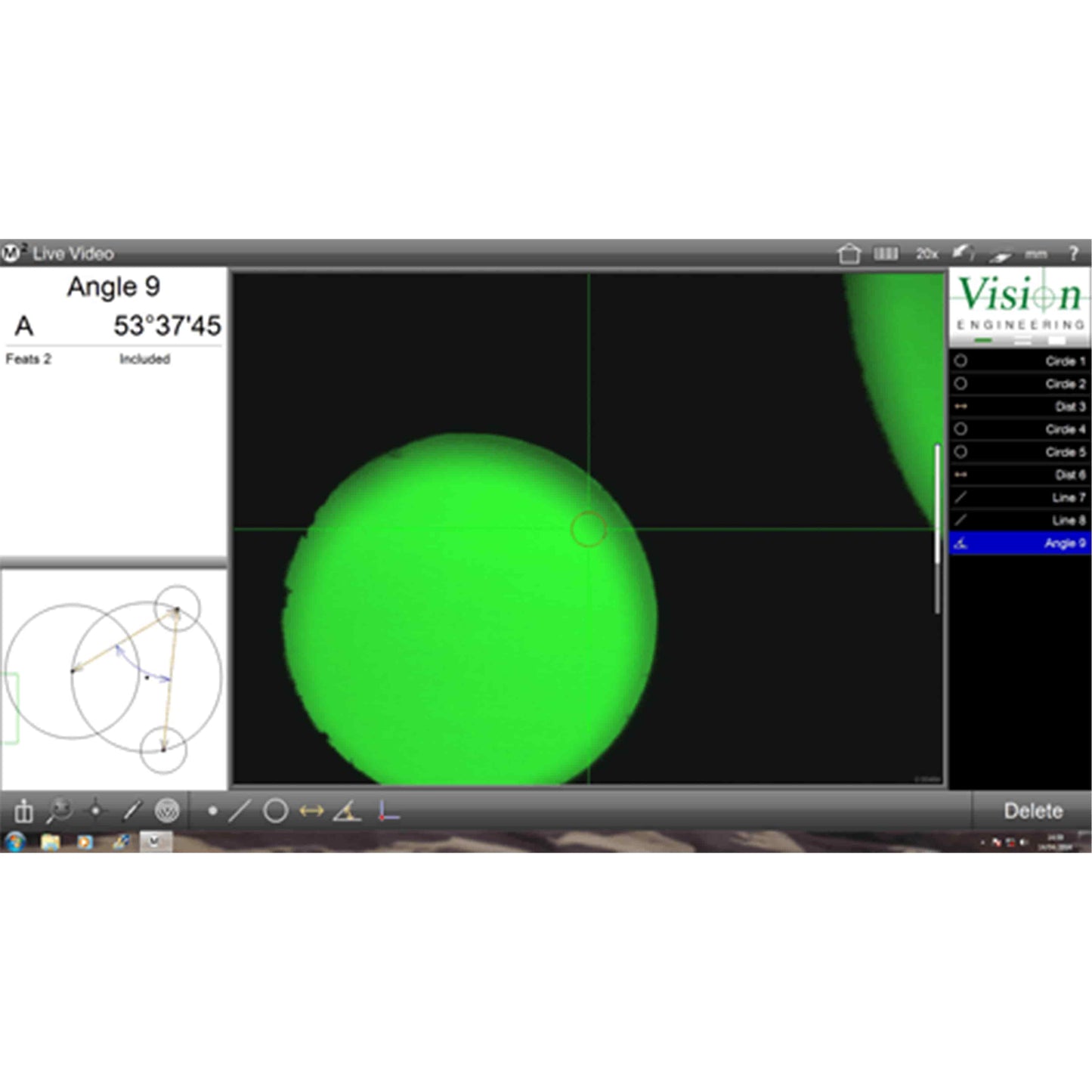Select the double-line view tab under logo

click(x=1021, y=341)
